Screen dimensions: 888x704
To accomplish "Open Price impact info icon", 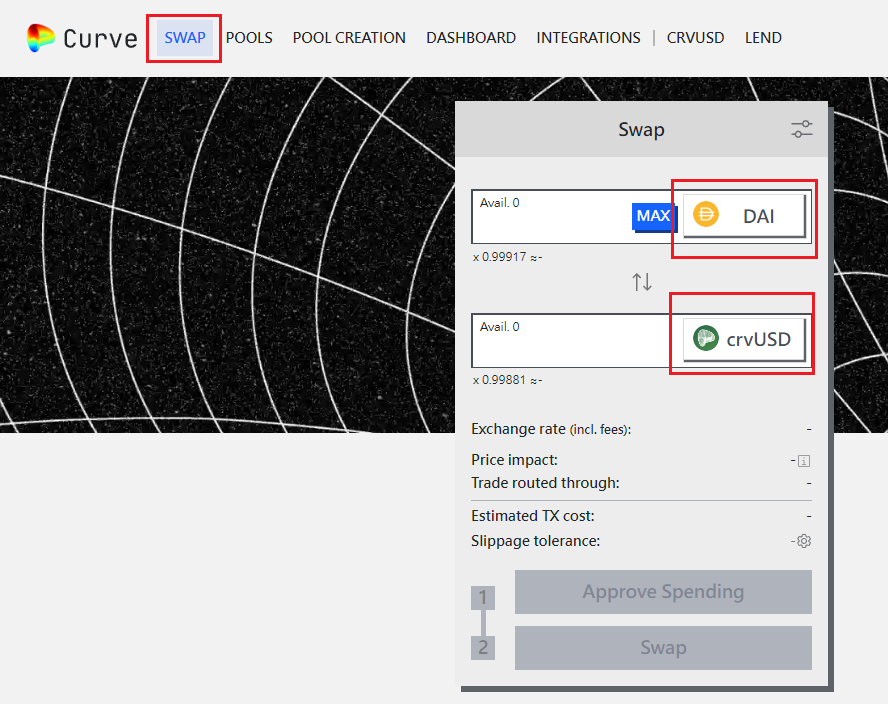I will pyautogui.click(x=804, y=461).
